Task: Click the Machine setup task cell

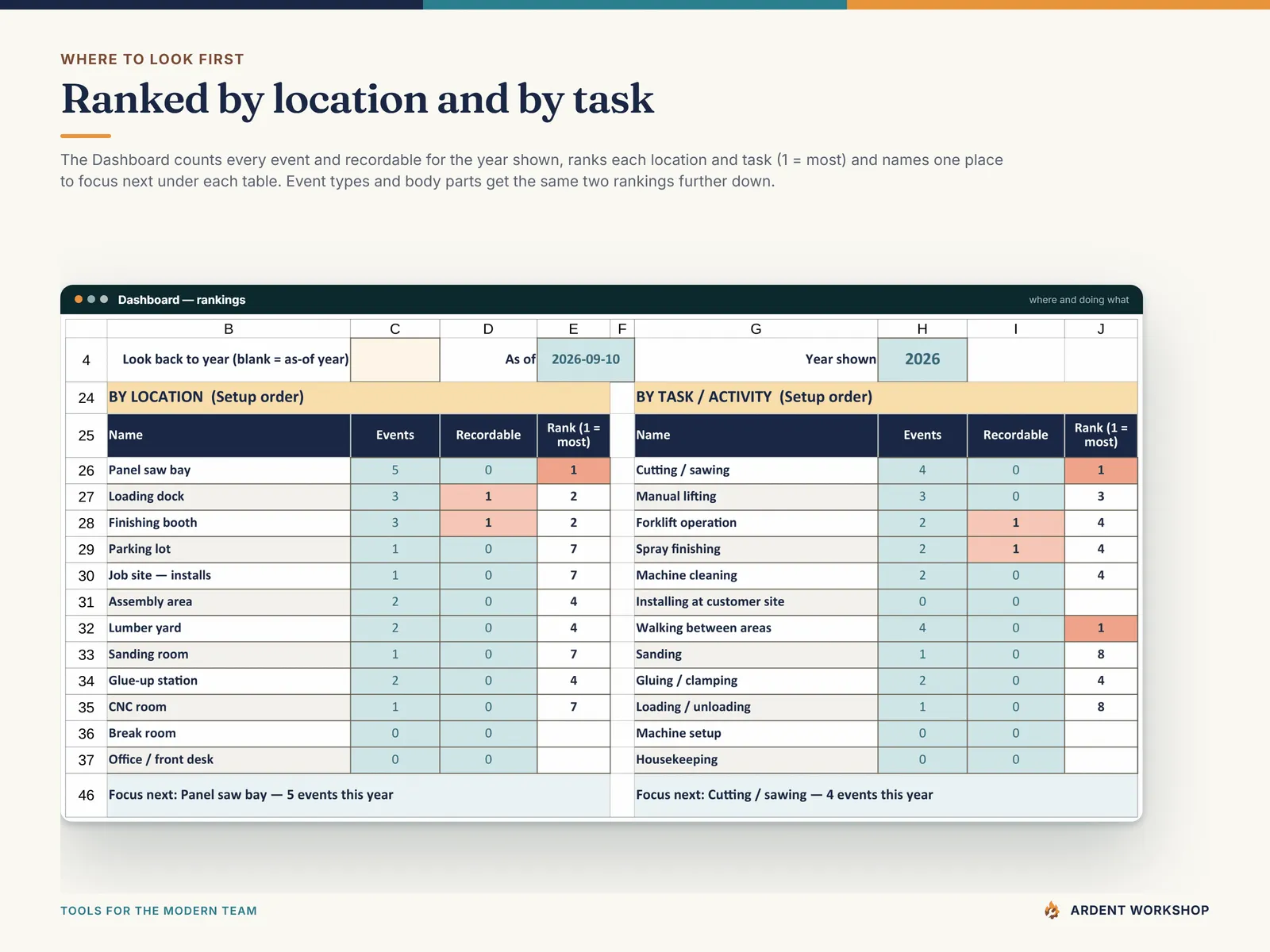Action: (756, 733)
